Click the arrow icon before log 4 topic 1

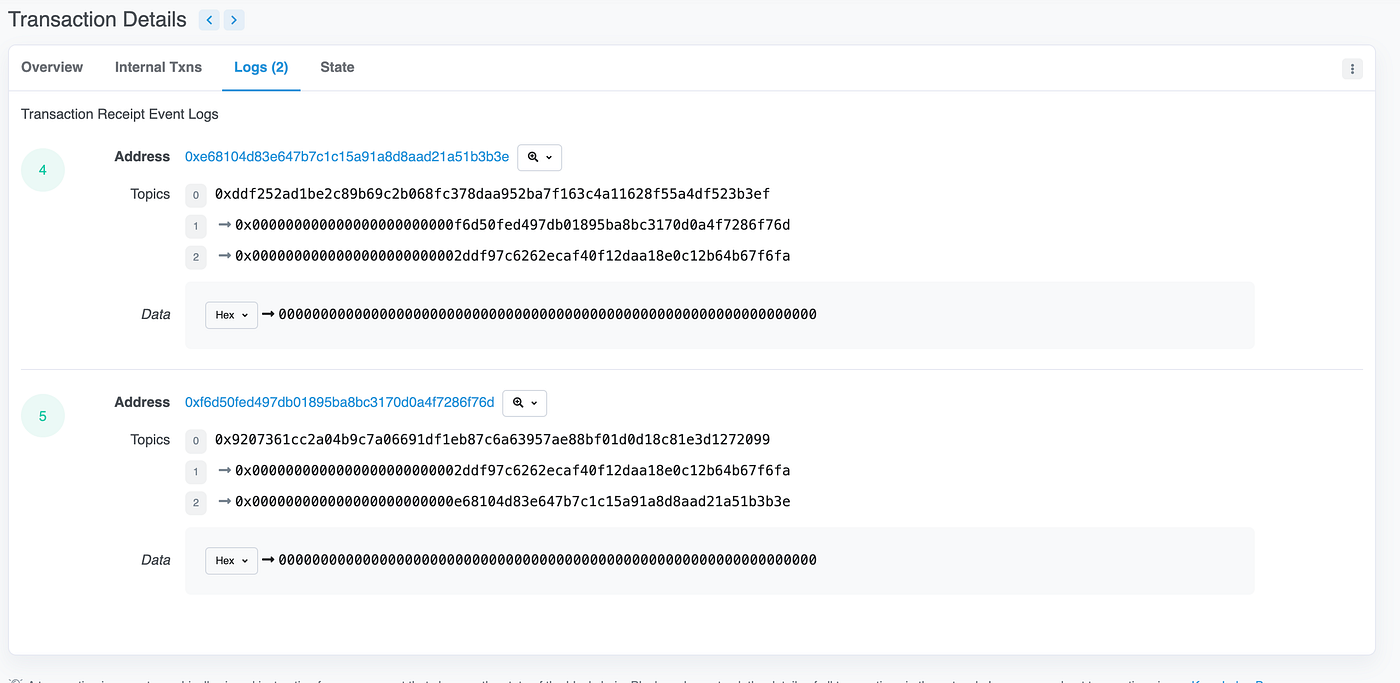pos(224,225)
